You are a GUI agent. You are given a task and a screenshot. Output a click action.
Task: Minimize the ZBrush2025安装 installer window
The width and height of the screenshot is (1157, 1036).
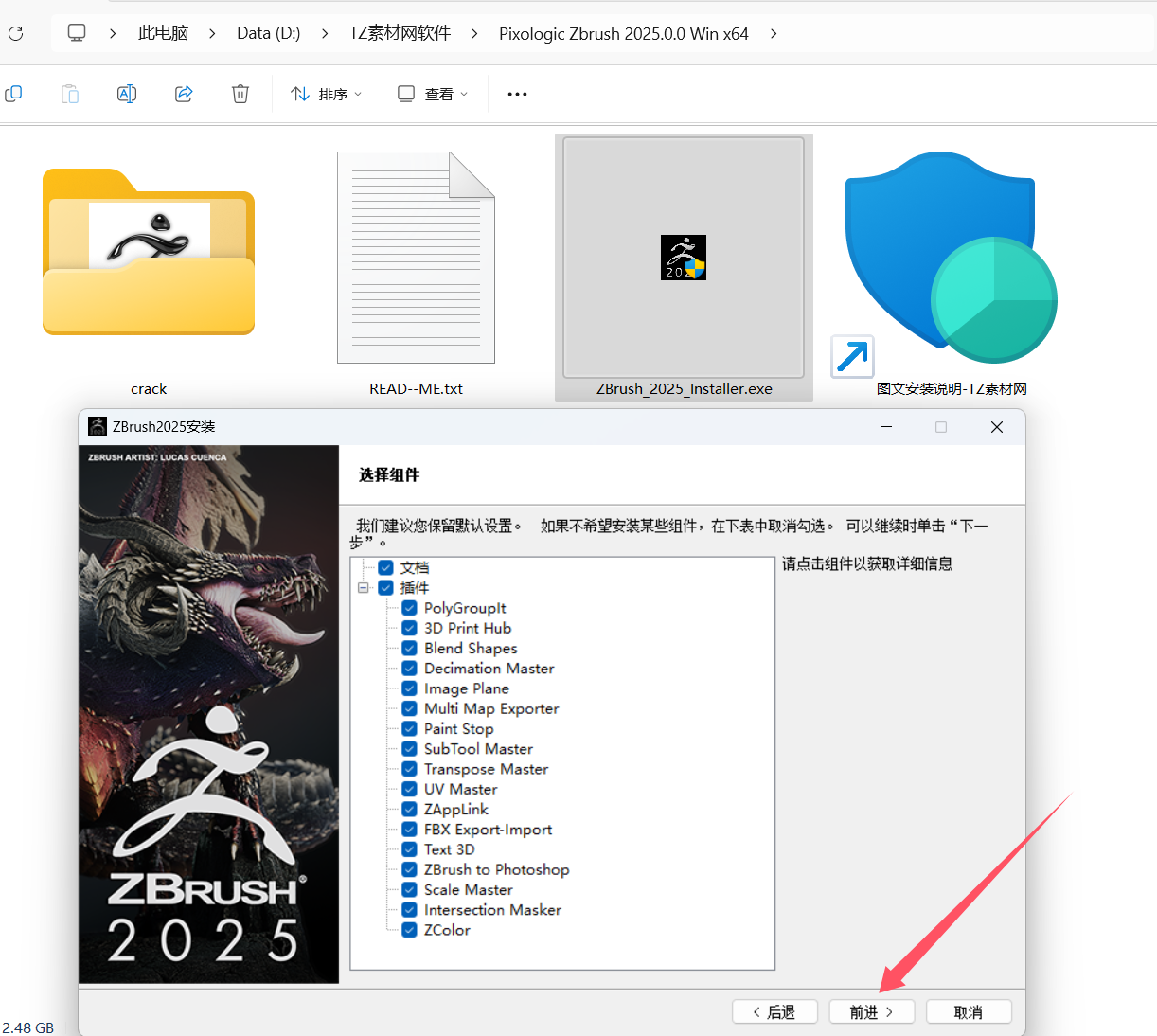[x=886, y=427]
